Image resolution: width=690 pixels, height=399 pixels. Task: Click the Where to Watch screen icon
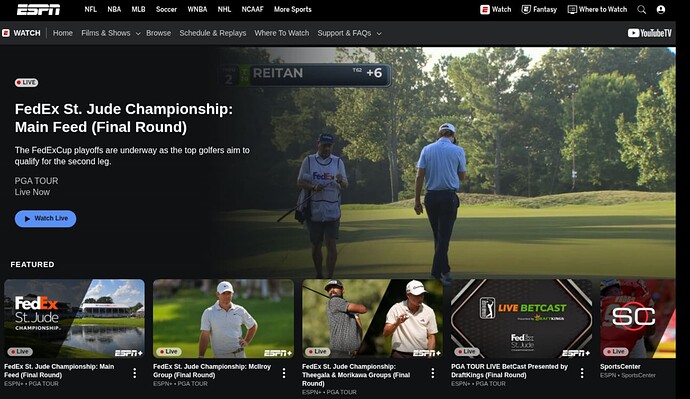pyautogui.click(x=572, y=9)
